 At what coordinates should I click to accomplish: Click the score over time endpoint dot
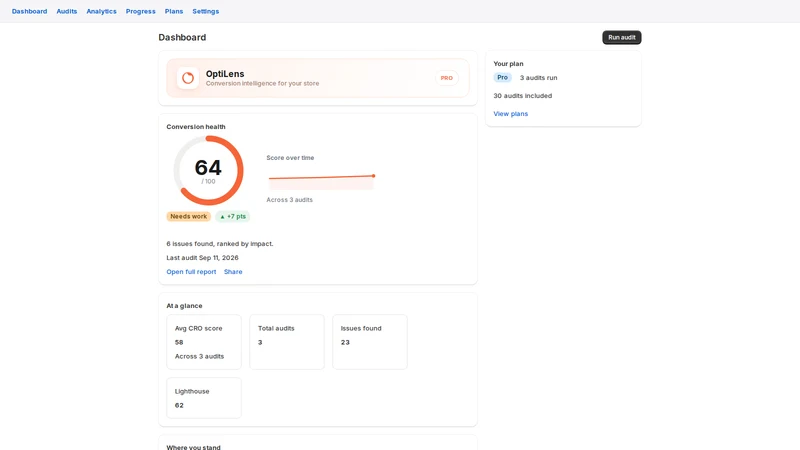373,176
